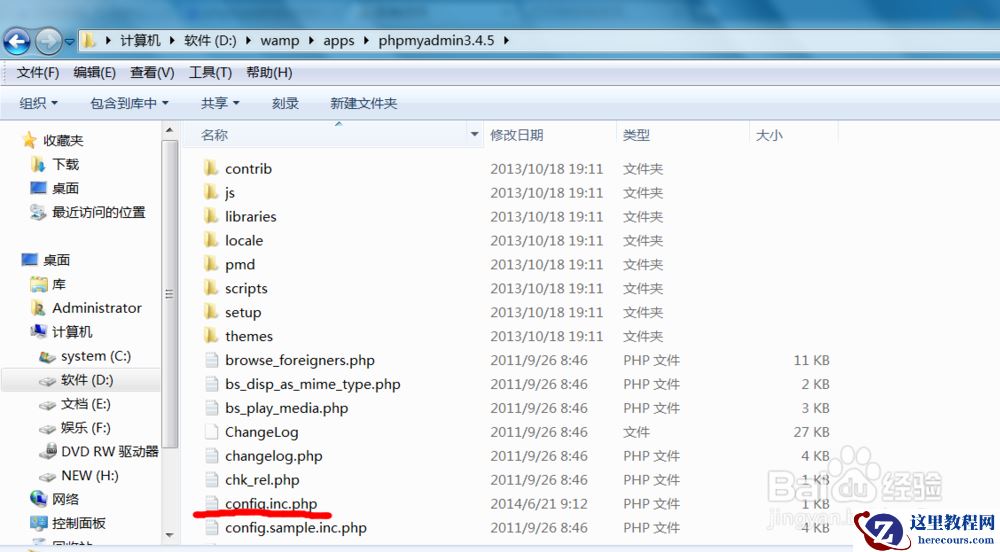Image resolution: width=1000 pixels, height=552 pixels.
Task: Click sidebar scrollbar up arrow
Action: (170, 131)
